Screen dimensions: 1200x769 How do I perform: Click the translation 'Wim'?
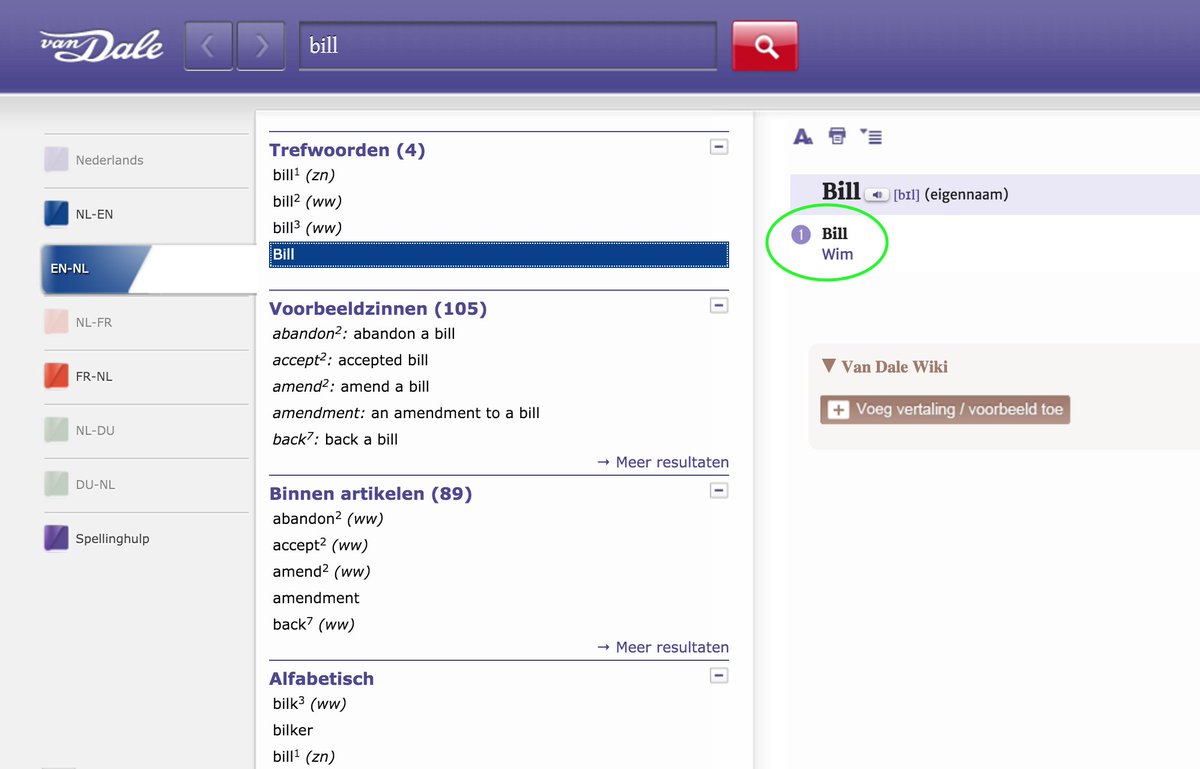[837, 254]
